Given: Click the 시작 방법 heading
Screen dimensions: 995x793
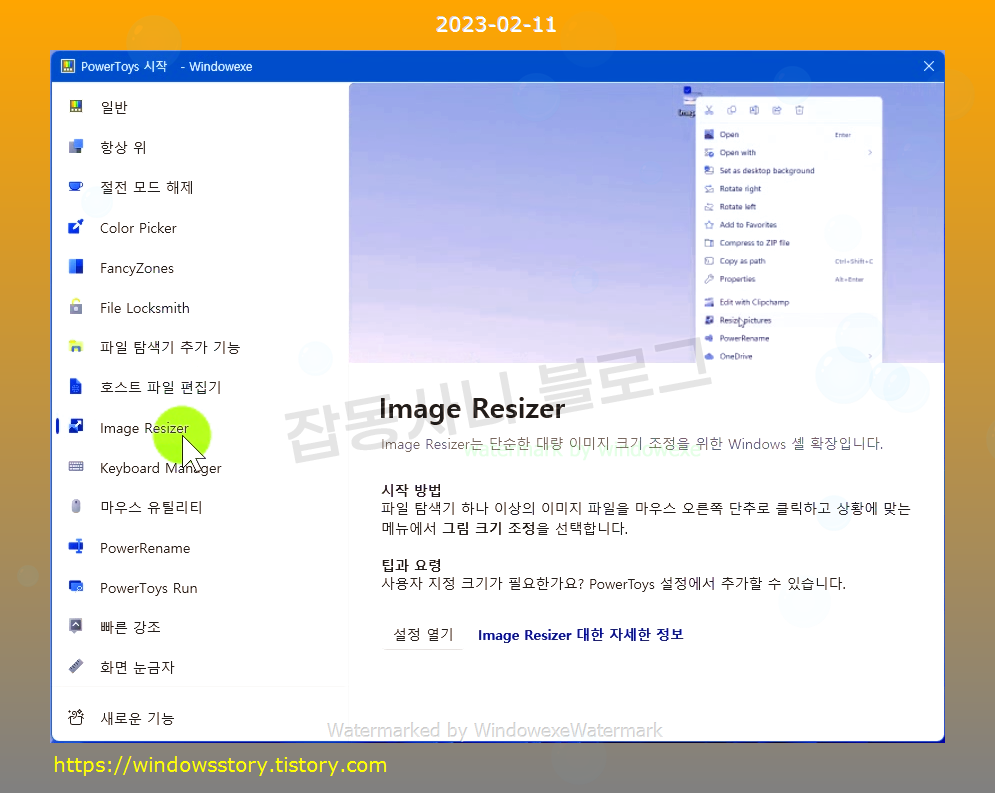Looking at the screenshot, I should pos(411,490).
